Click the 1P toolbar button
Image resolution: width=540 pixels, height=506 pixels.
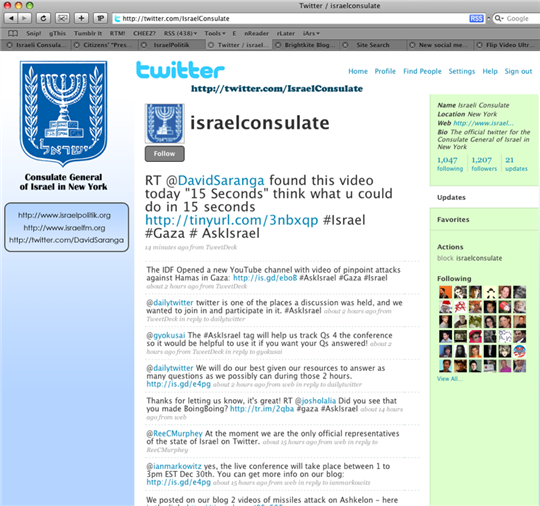point(100,18)
